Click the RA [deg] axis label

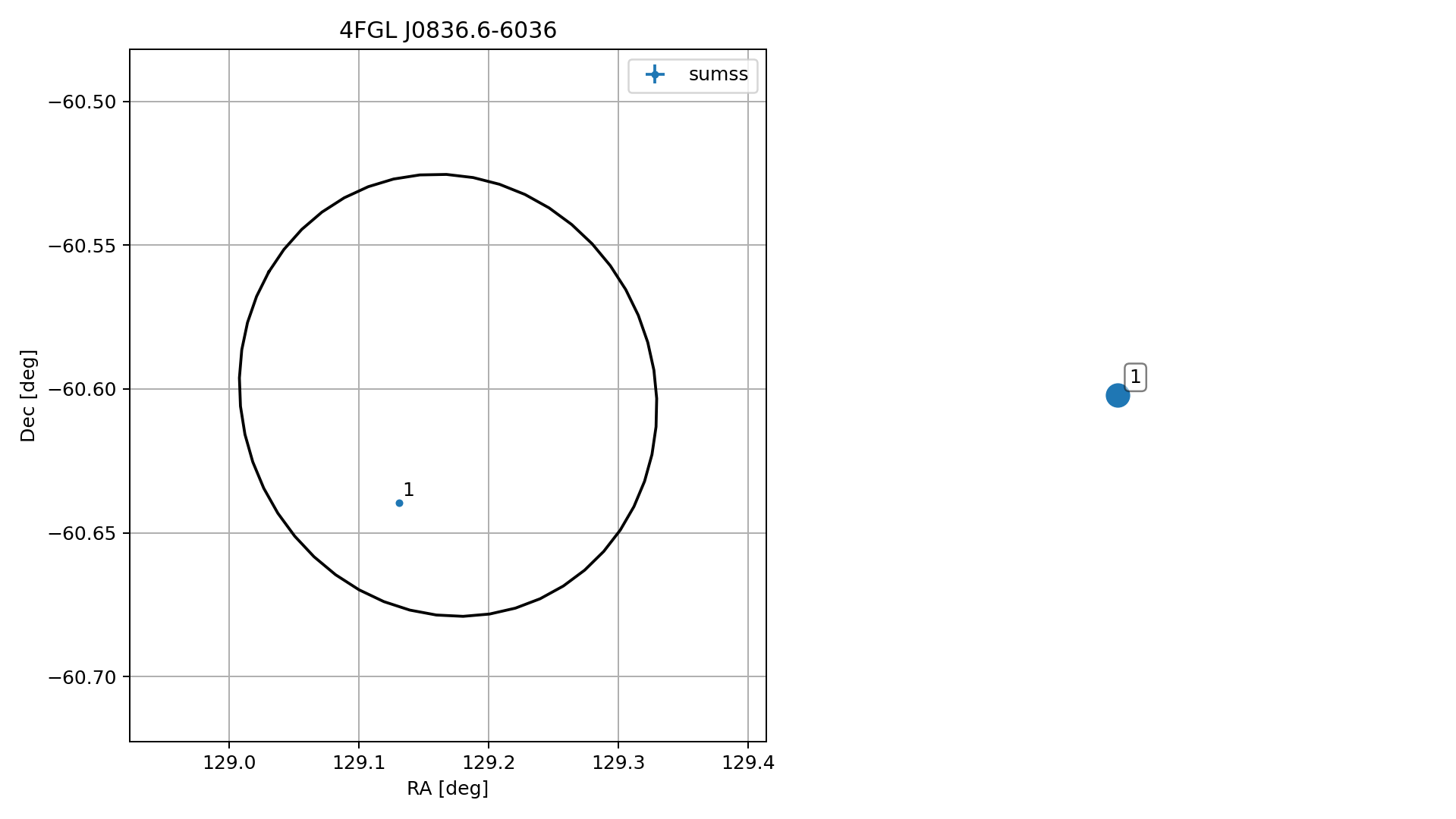coord(448,789)
